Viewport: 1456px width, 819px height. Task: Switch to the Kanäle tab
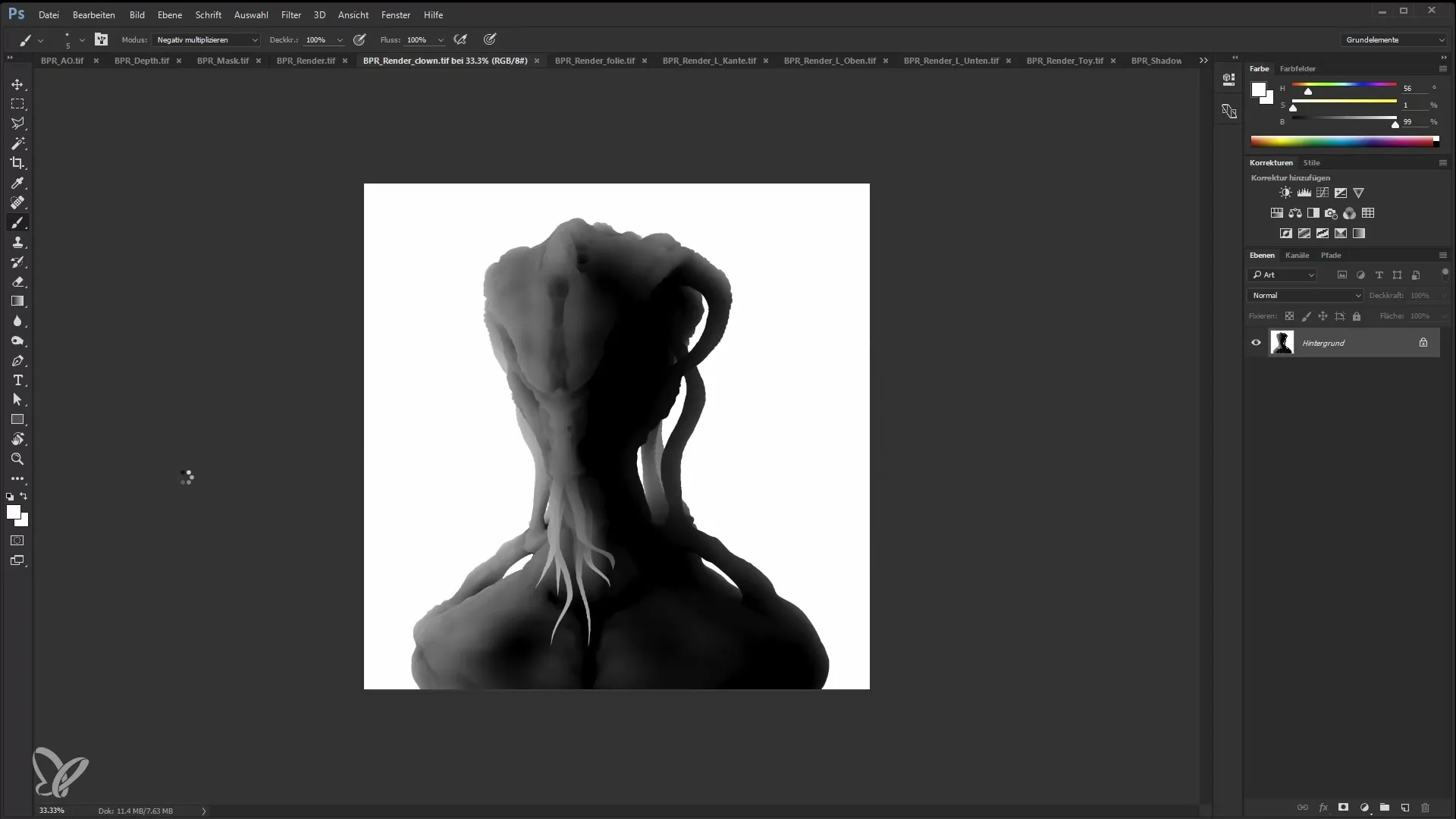1297,255
